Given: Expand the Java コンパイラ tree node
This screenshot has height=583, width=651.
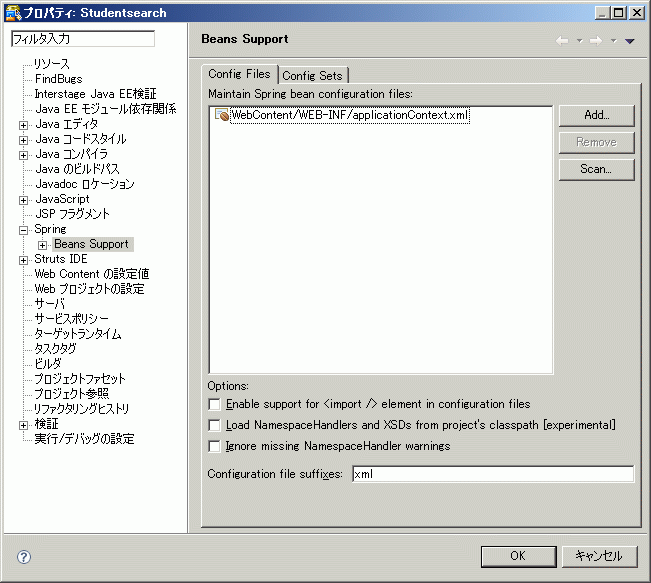Looking at the screenshot, I should (x=24, y=155).
